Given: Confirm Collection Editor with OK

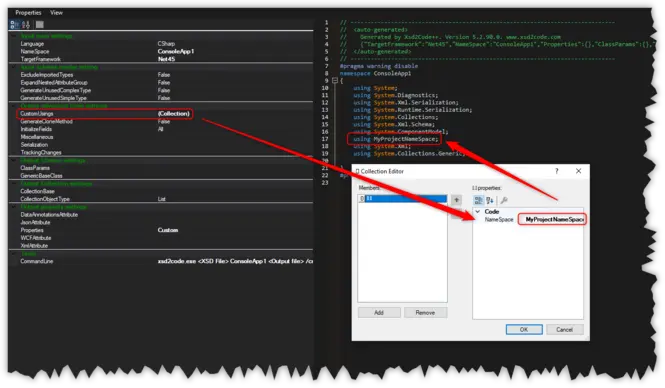Looking at the screenshot, I should click(524, 329).
